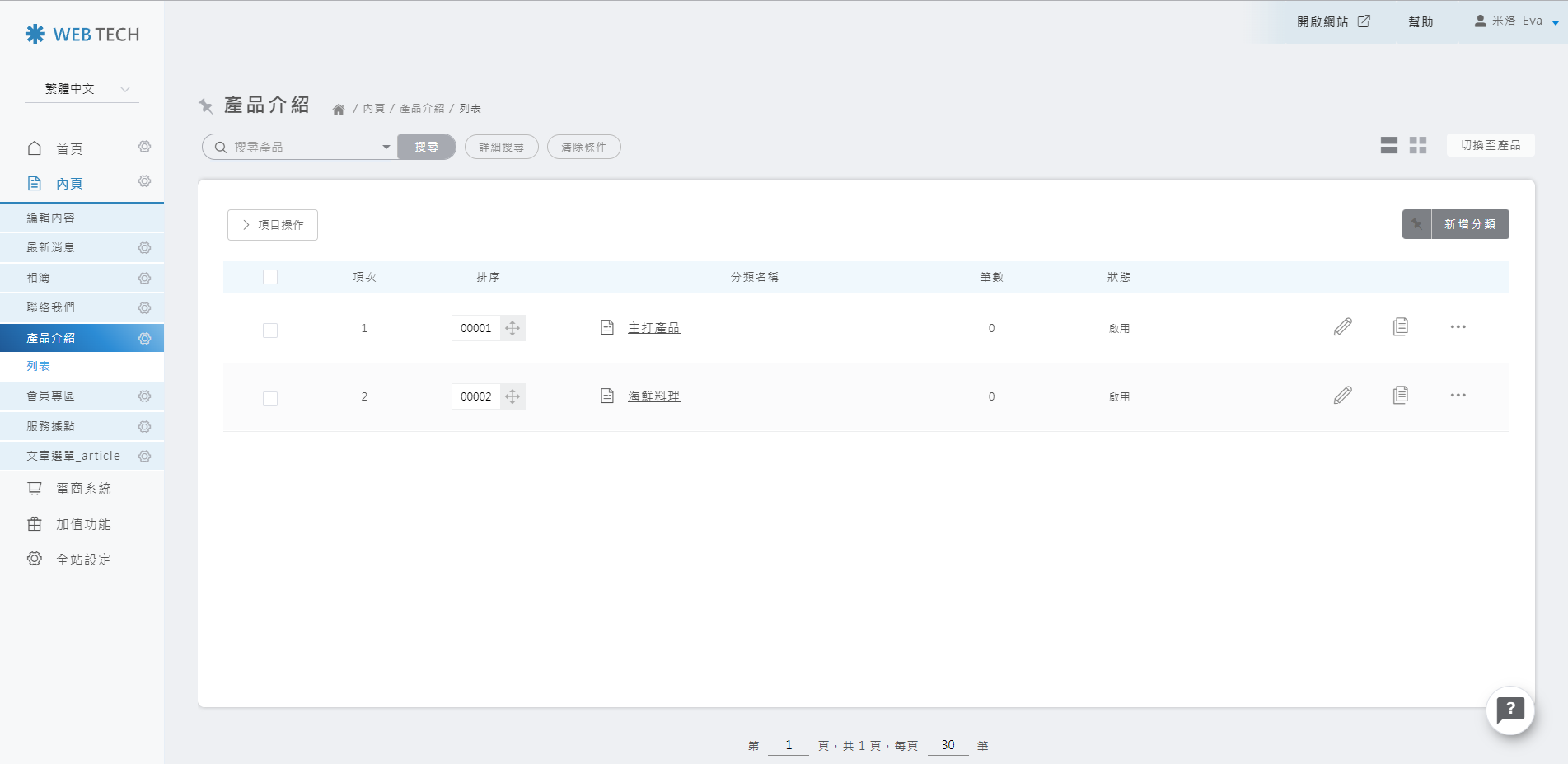Click the home icon in breadcrumb
Viewport: 1568px width, 764px height.
pyautogui.click(x=338, y=109)
